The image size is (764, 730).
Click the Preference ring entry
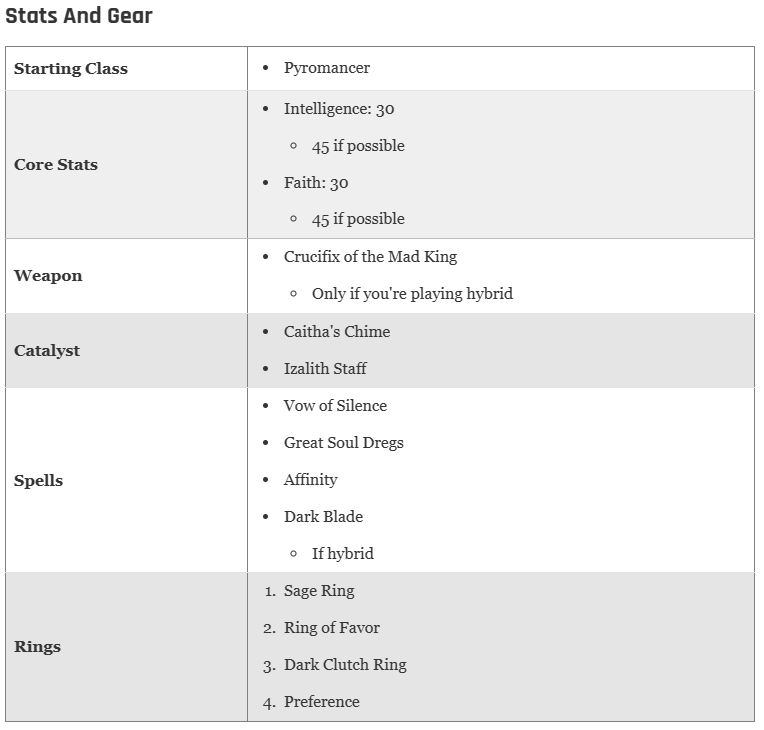[322, 702]
